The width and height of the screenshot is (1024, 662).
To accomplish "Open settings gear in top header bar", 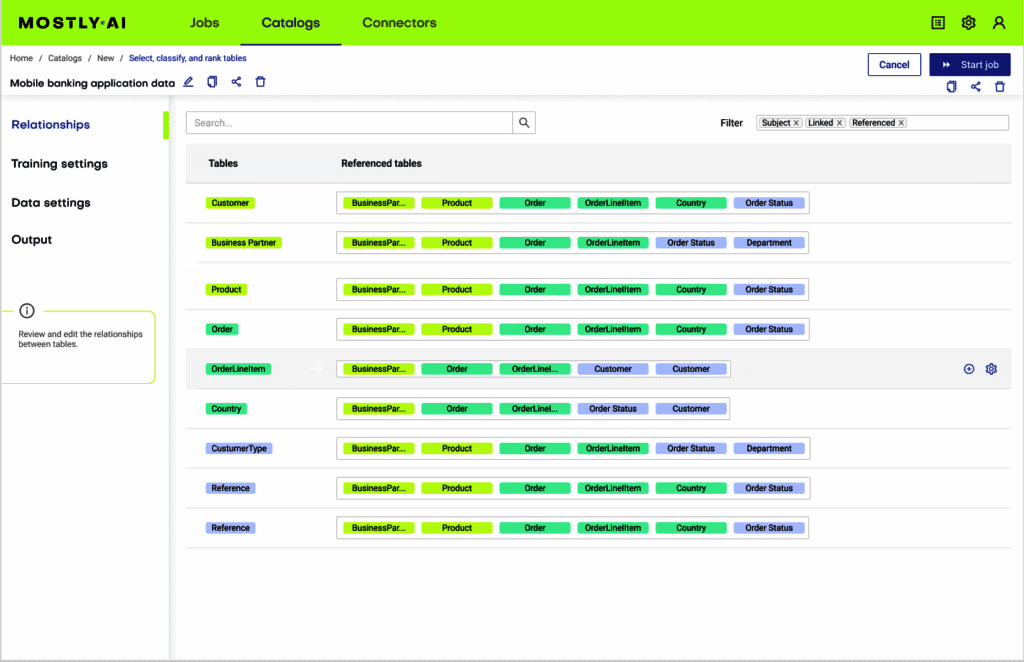I will (968, 23).
